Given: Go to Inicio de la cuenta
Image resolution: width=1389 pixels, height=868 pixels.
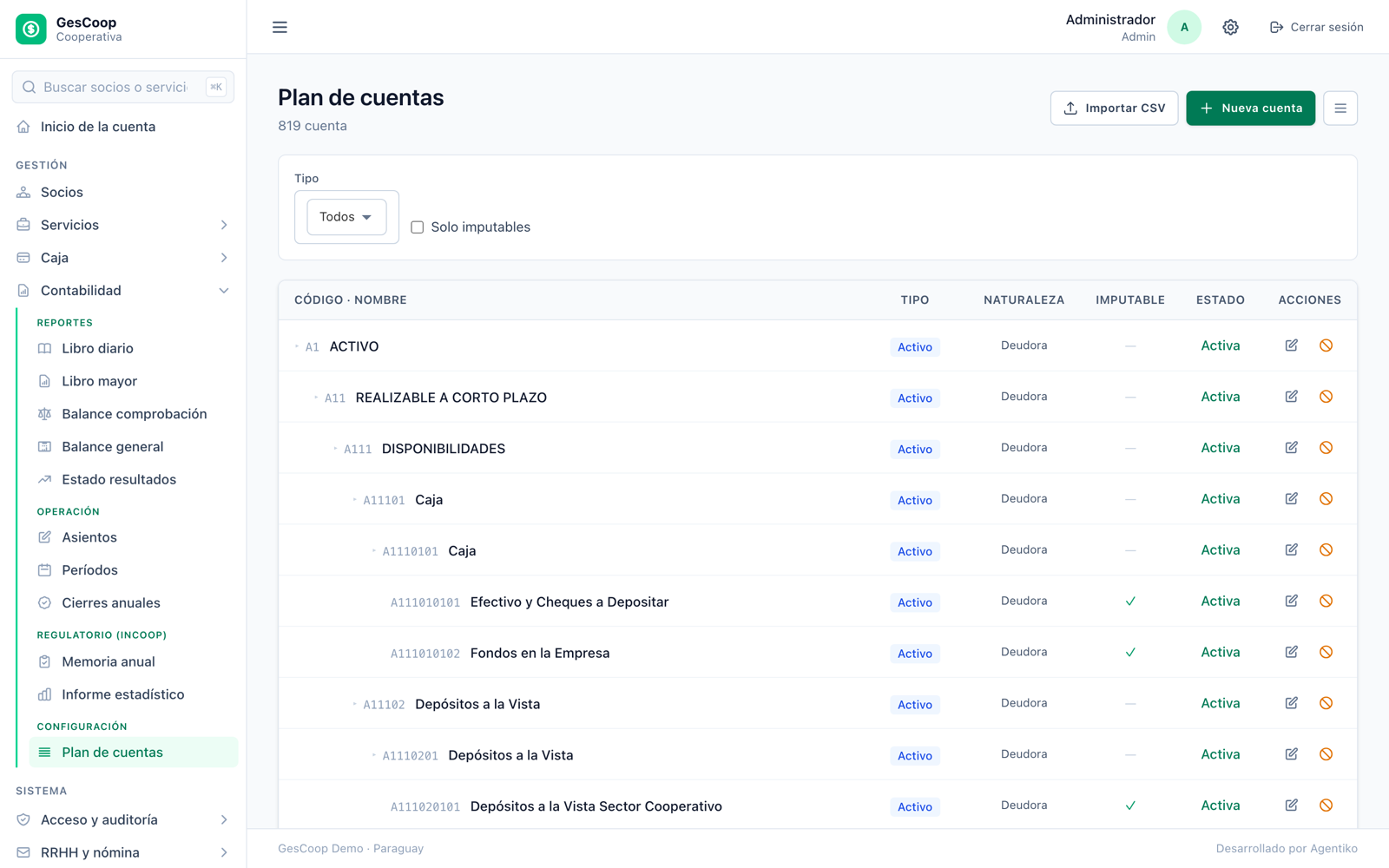Looking at the screenshot, I should pos(123,127).
